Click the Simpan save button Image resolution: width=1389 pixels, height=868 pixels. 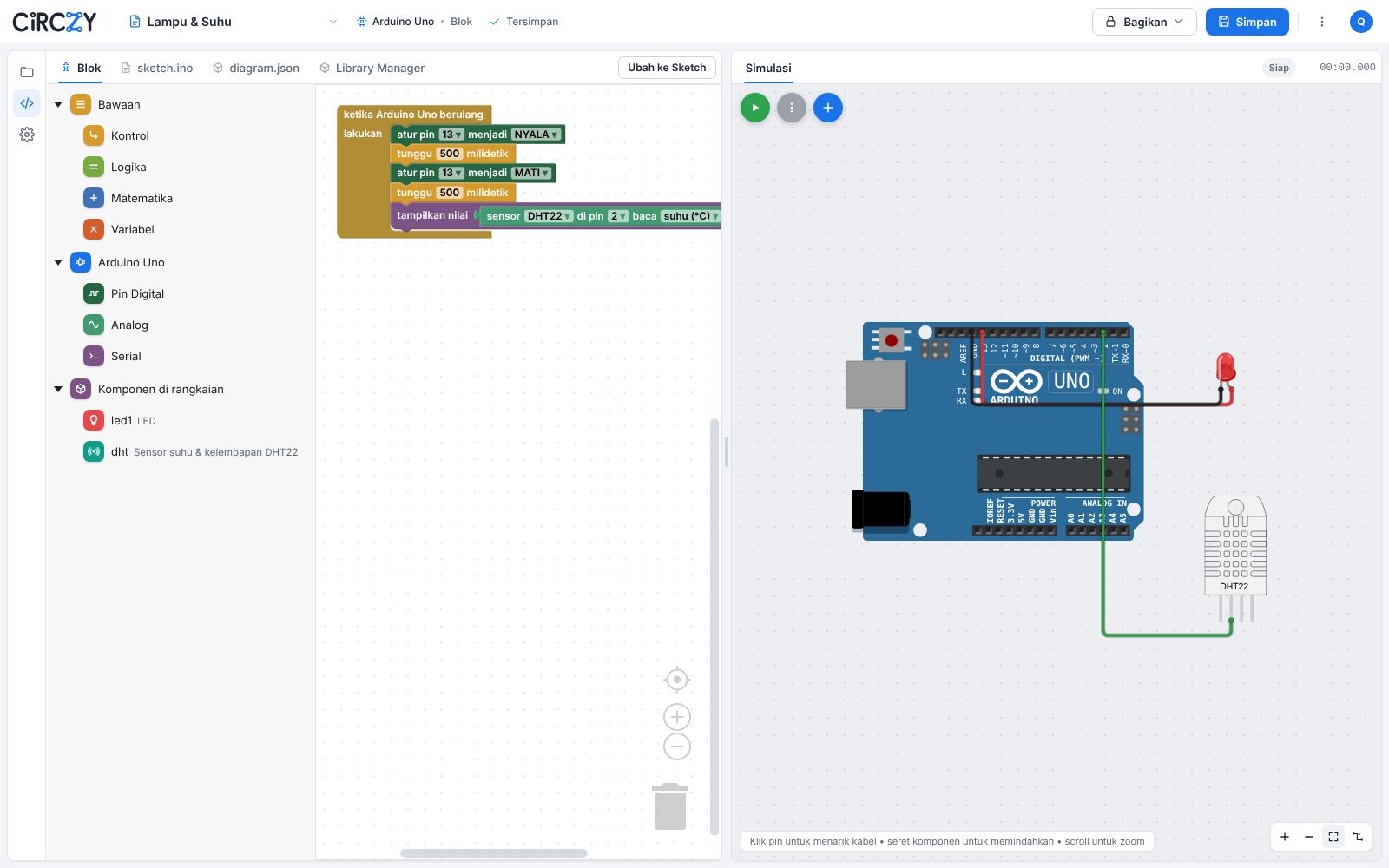1247,22
